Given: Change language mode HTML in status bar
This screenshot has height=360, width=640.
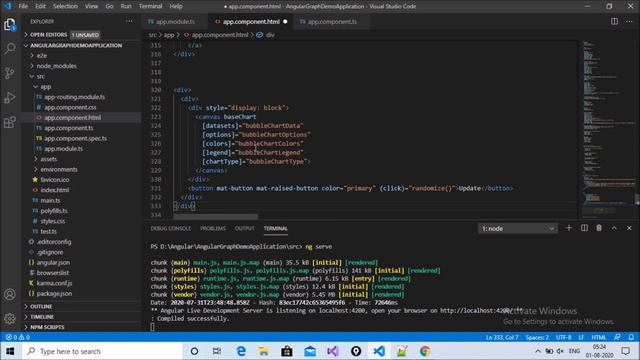Looking at the screenshot, I should coord(599,337).
